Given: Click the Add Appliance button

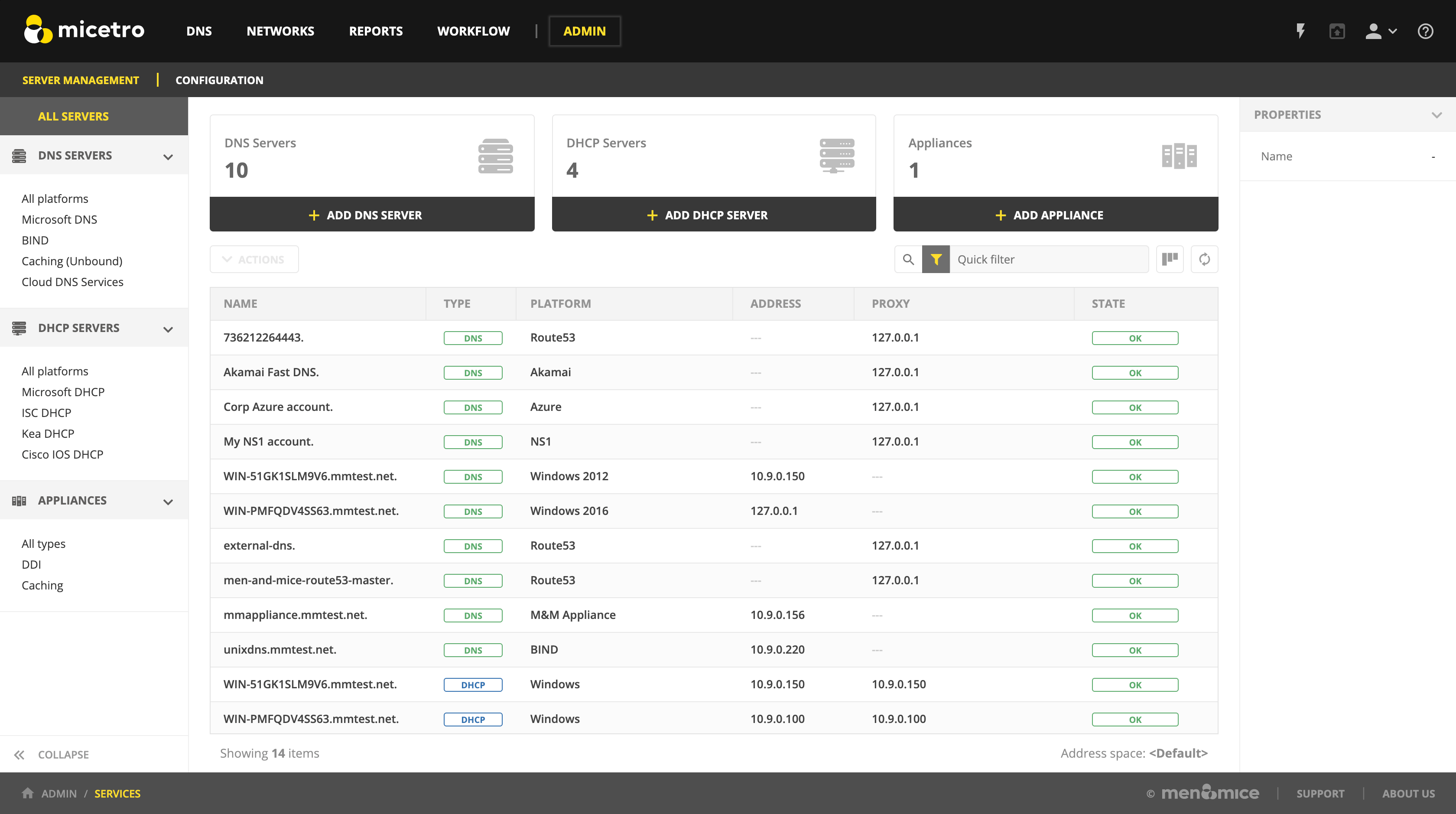Looking at the screenshot, I should click(1055, 215).
